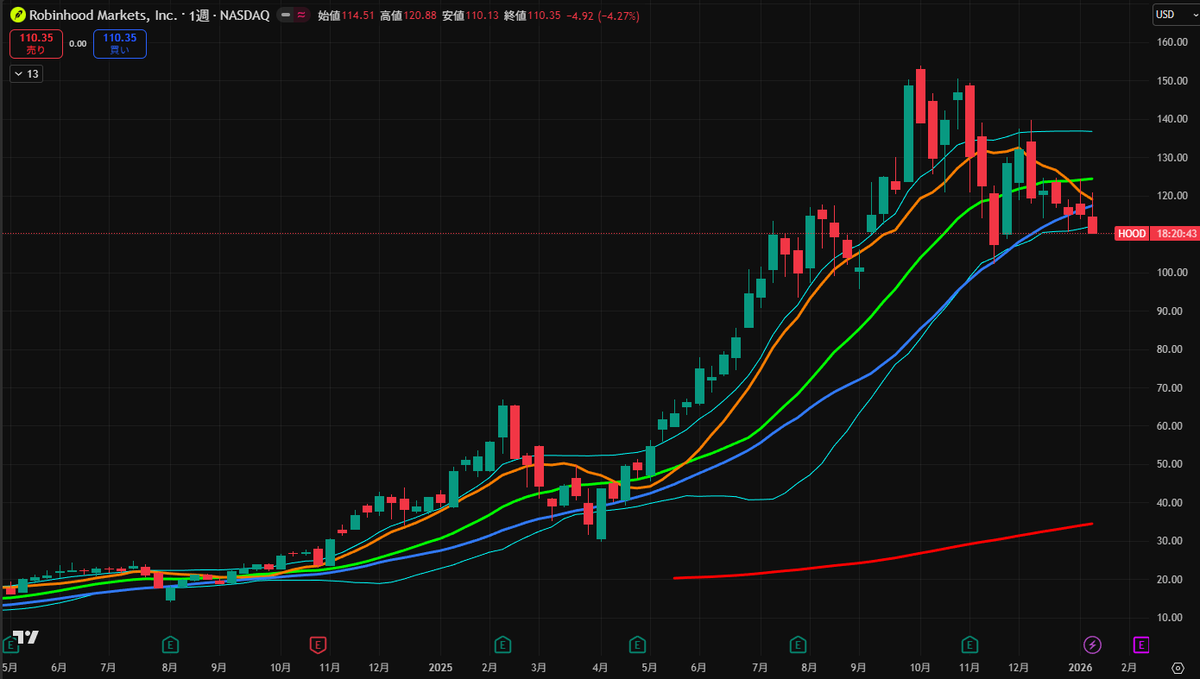Expand the indicator legend showing 13
The width and height of the screenshot is (1200, 679).
click(x=27, y=73)
